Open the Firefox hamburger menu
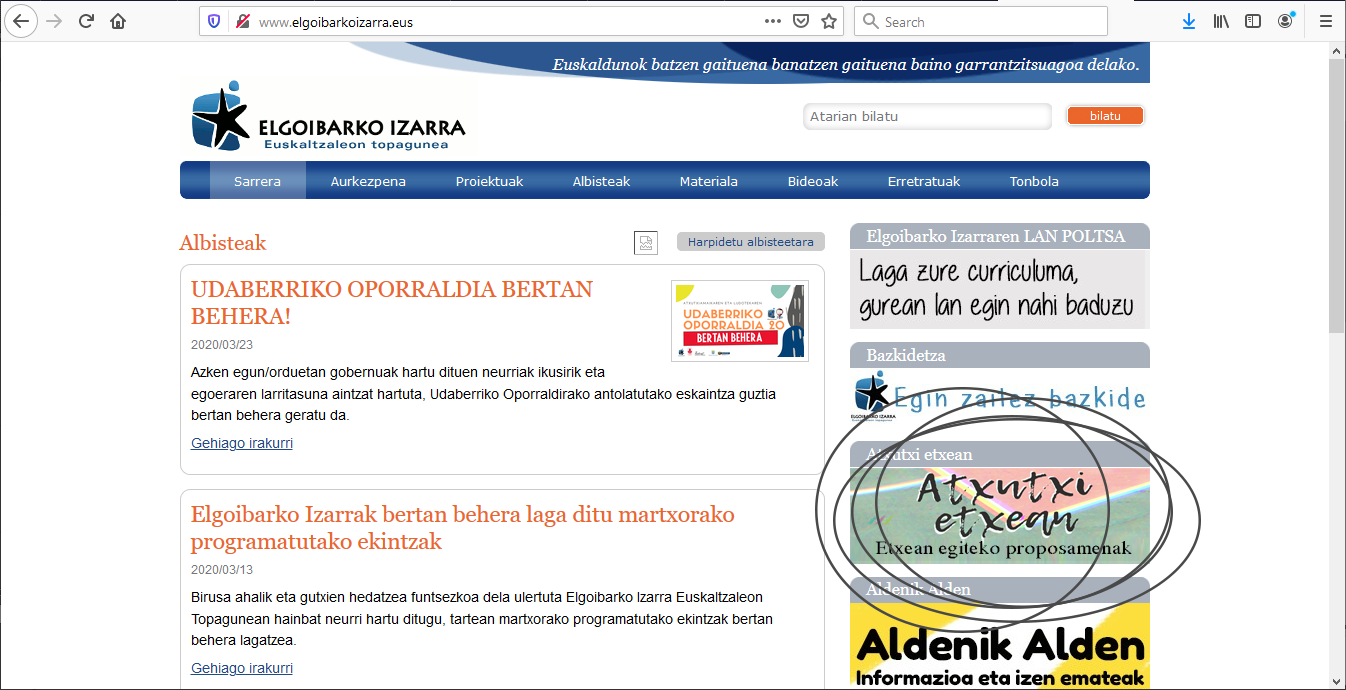 pos(1325,21)
